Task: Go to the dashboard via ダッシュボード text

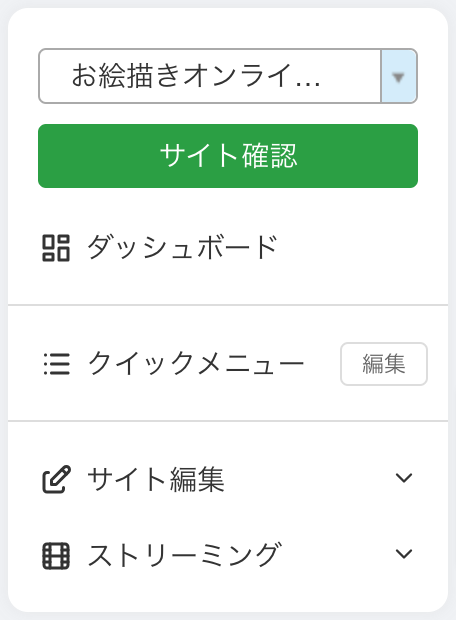Action: point(182,248)
